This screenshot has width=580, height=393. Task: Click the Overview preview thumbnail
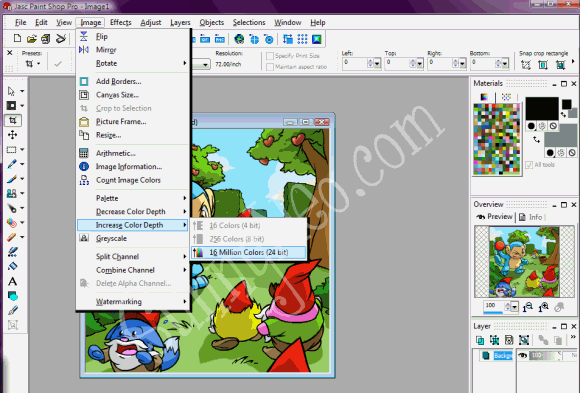point(525,262)
